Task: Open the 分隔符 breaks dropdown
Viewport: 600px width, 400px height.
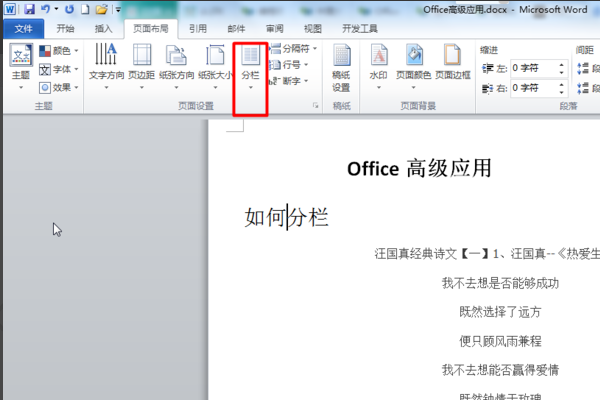Action: 293,49
